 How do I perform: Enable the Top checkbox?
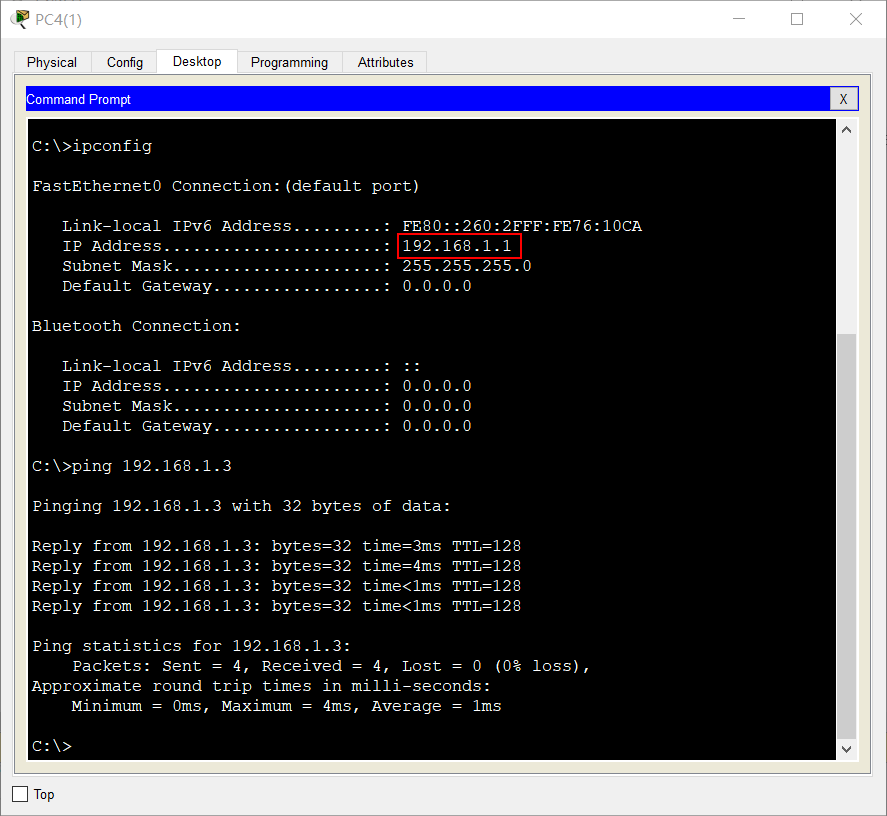tap(20, 794)
